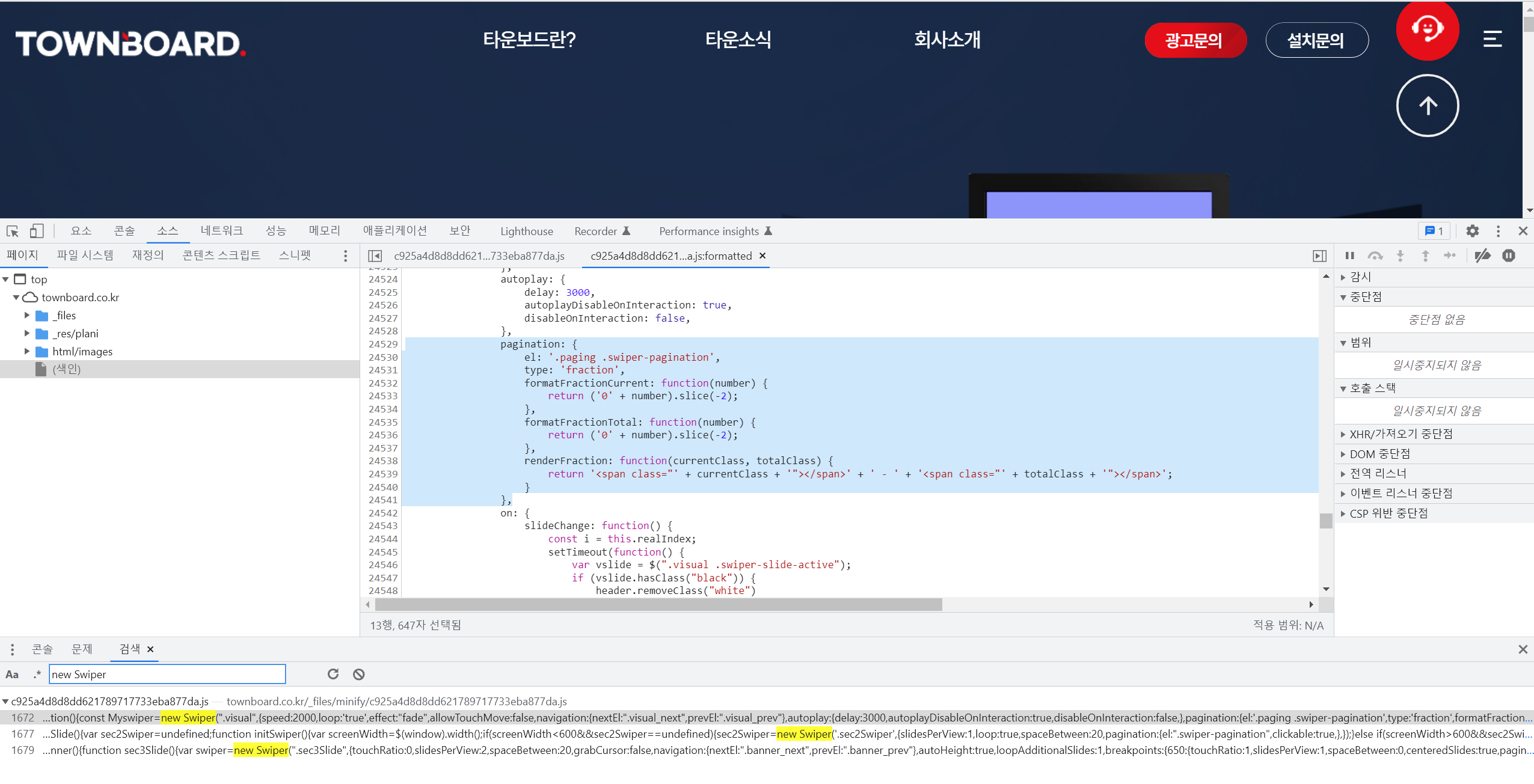Select the inspect element picker icon
Screen dimensions: 1534x784
point(13,231)
